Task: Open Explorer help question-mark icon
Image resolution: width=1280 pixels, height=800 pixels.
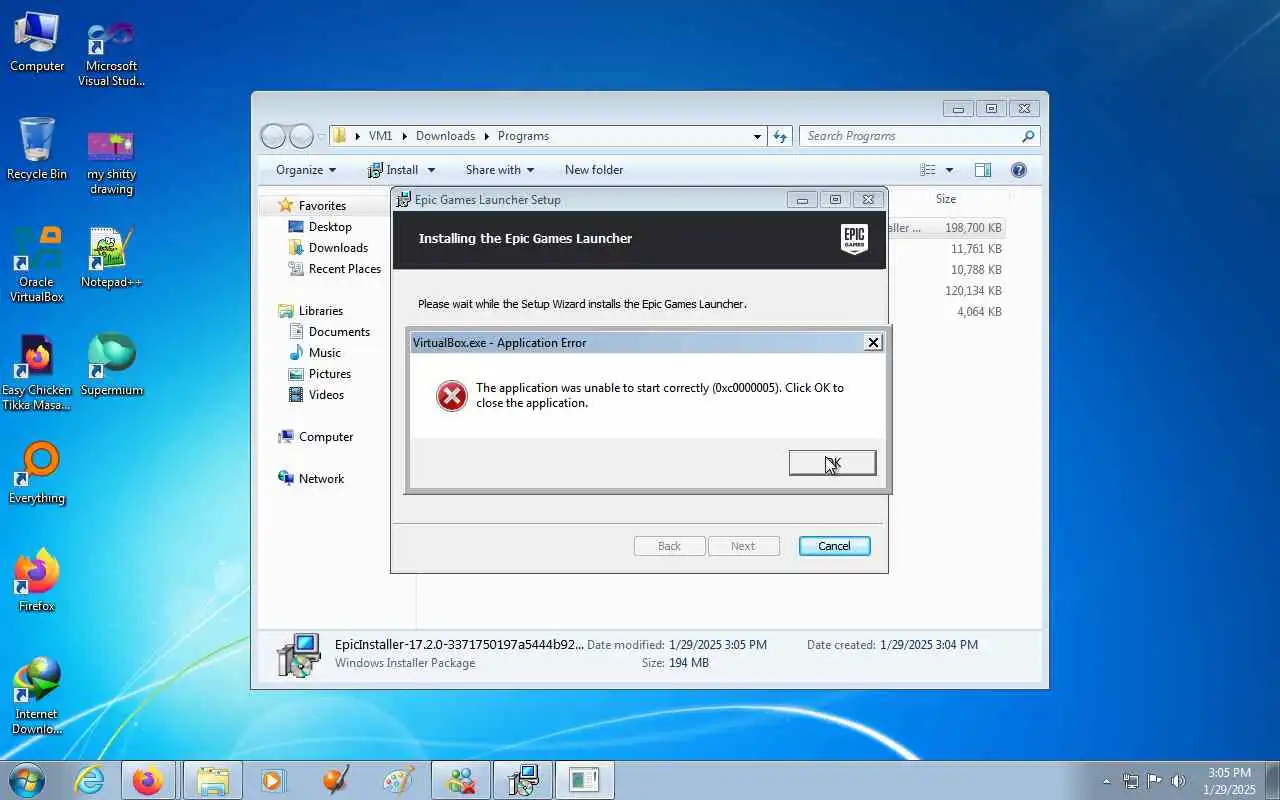Action: pos(1019,170)
